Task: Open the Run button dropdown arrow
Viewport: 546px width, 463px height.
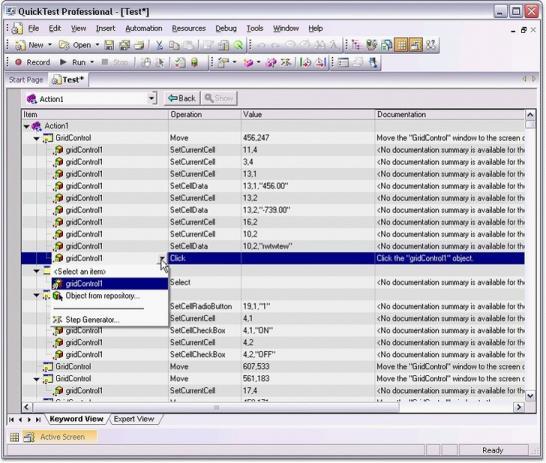Action: tap(92, 62)
